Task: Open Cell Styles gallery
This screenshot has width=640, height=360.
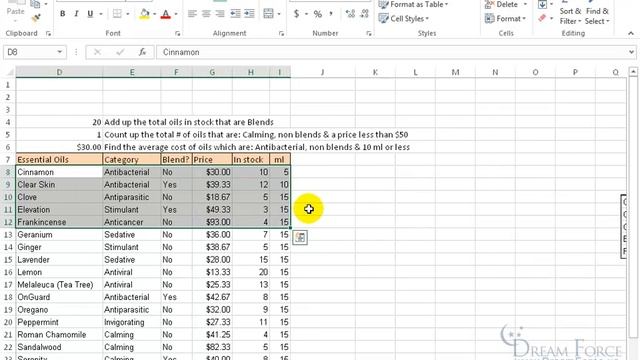Action: (404, 18)
